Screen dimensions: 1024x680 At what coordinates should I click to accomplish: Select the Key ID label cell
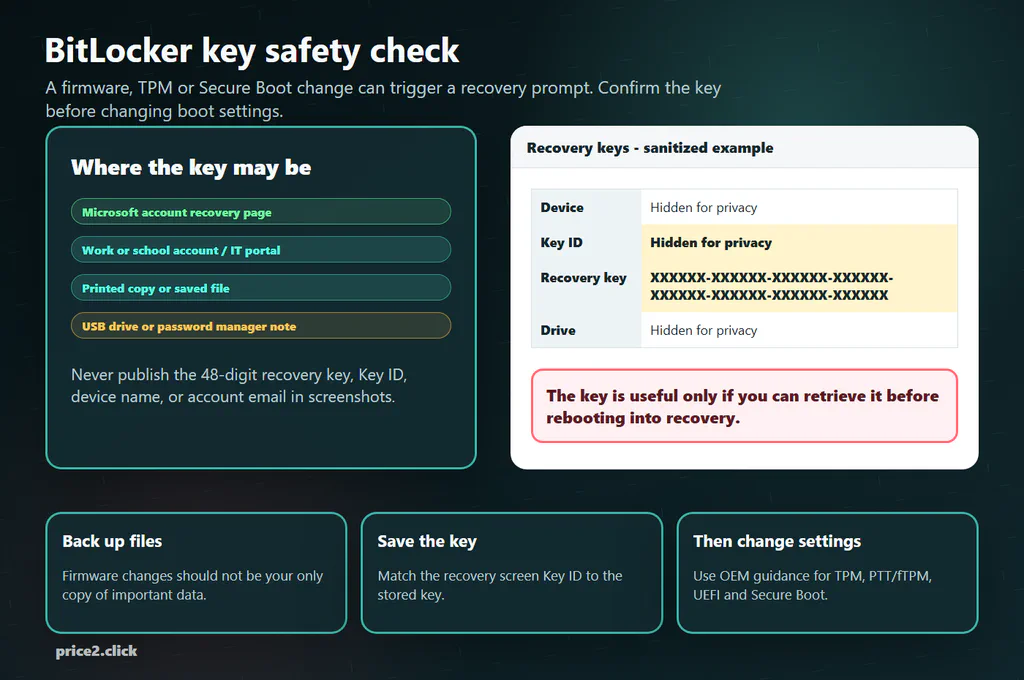(x=586, y=242)
